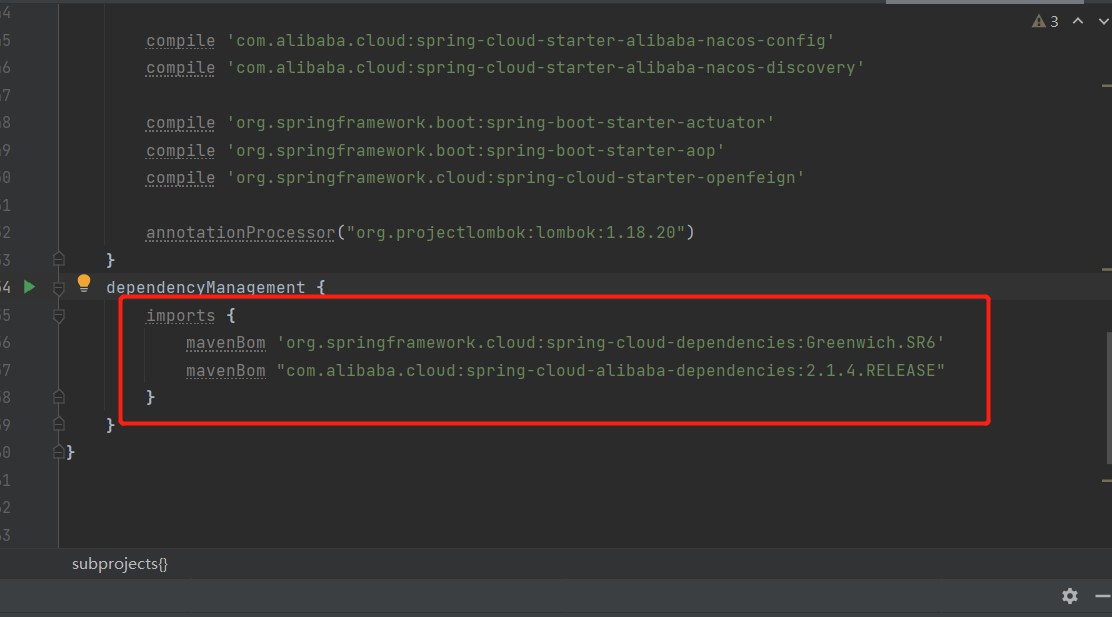Image resolution: width=1112 pixels, height=617 pixels.
Task: Click the annotationProcessor lombok declaration
Action: coord(240,231)
